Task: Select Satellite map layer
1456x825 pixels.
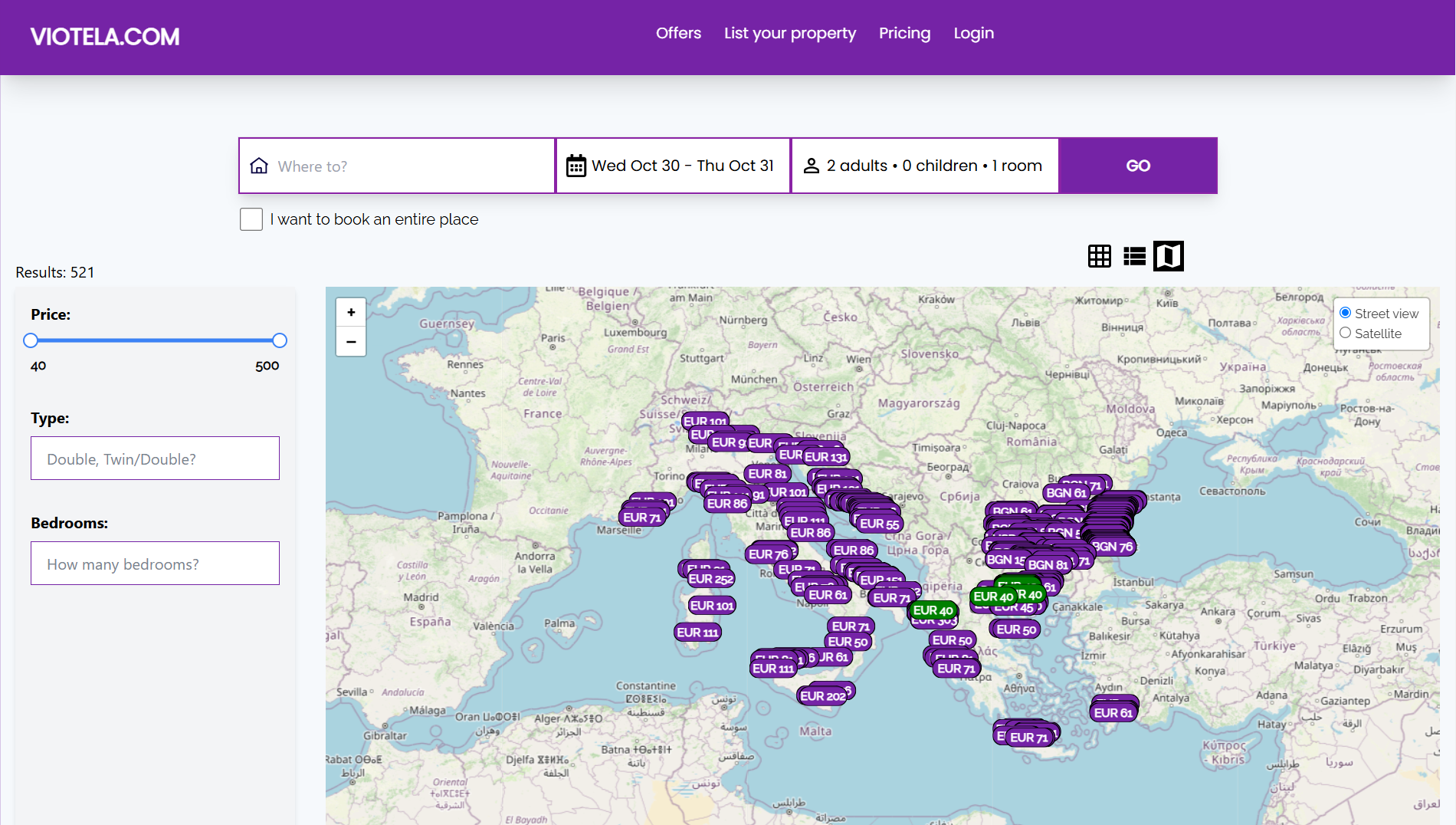Action: coord(1345,333)
